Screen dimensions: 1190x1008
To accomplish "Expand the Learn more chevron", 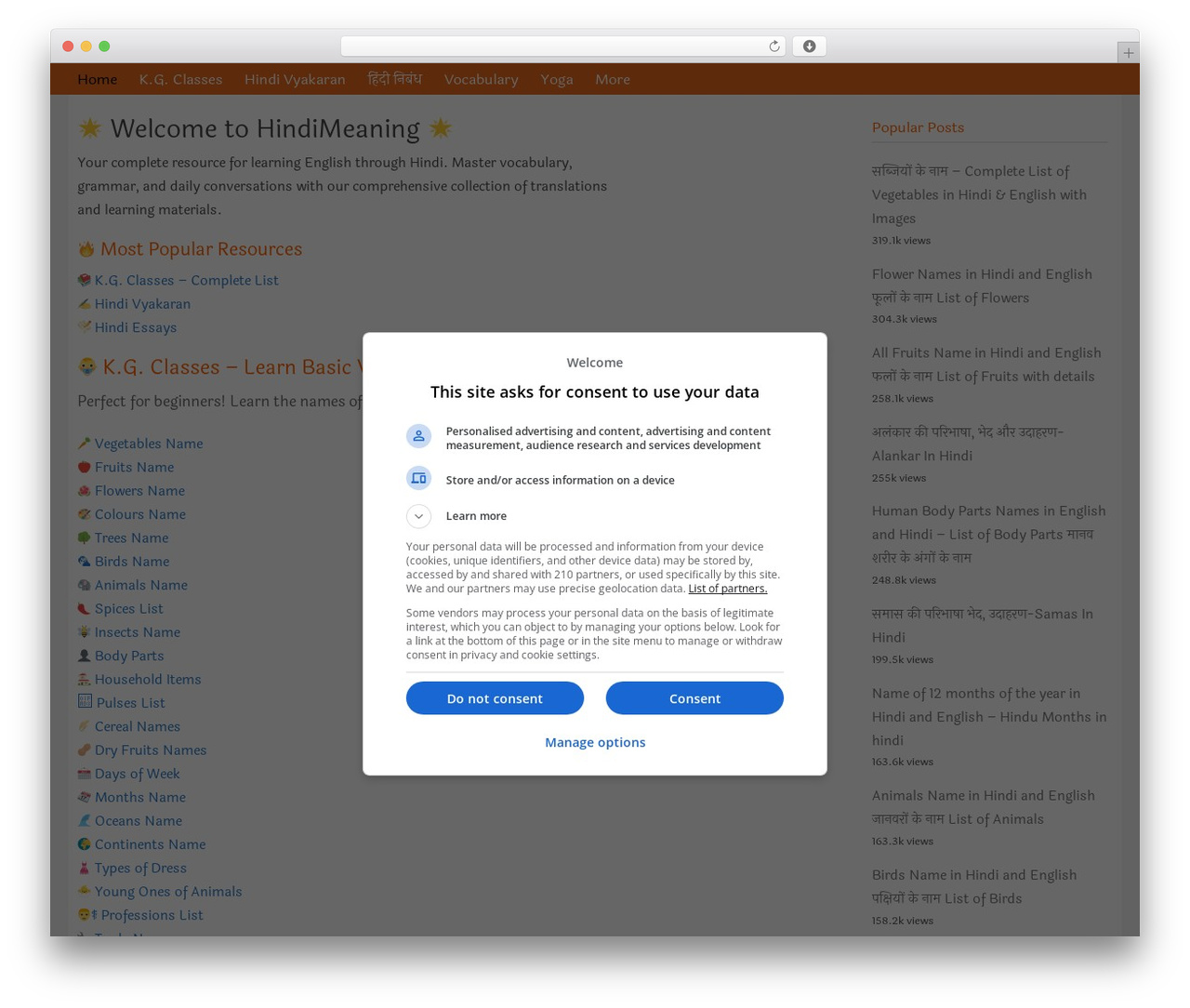I will tap(418, 516).
